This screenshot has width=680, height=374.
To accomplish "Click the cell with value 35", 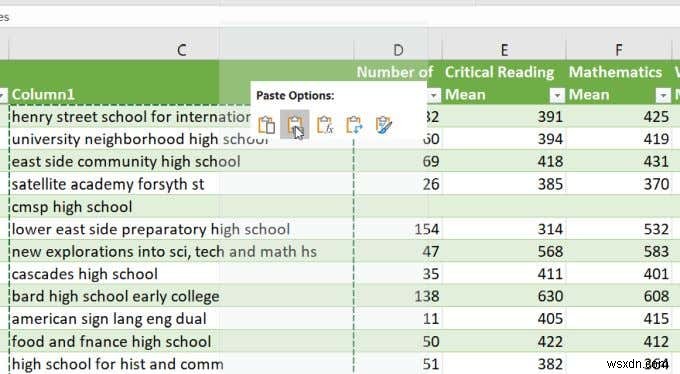I will (398, 274).
